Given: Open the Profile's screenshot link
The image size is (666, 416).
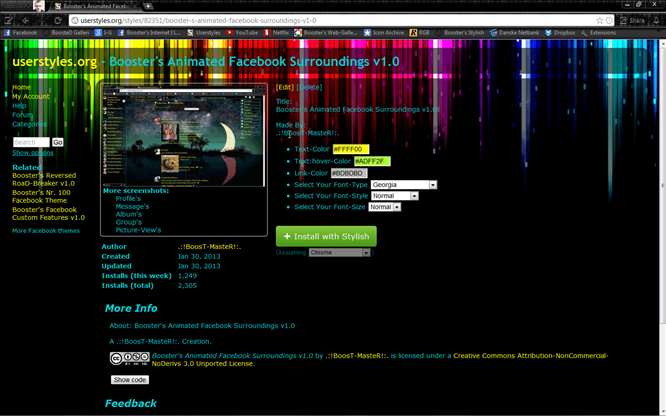Looking at the screenshot, I should pos(128,198).
